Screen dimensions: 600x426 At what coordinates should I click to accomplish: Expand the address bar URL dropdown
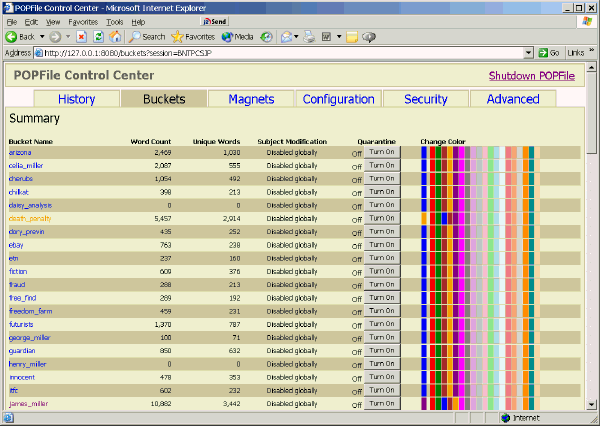tap(528, 53)
